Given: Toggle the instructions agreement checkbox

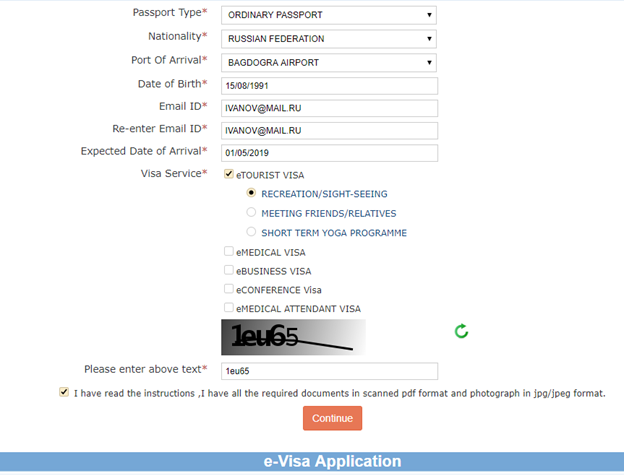Looking at the screenshot, I should coord(65,393).
